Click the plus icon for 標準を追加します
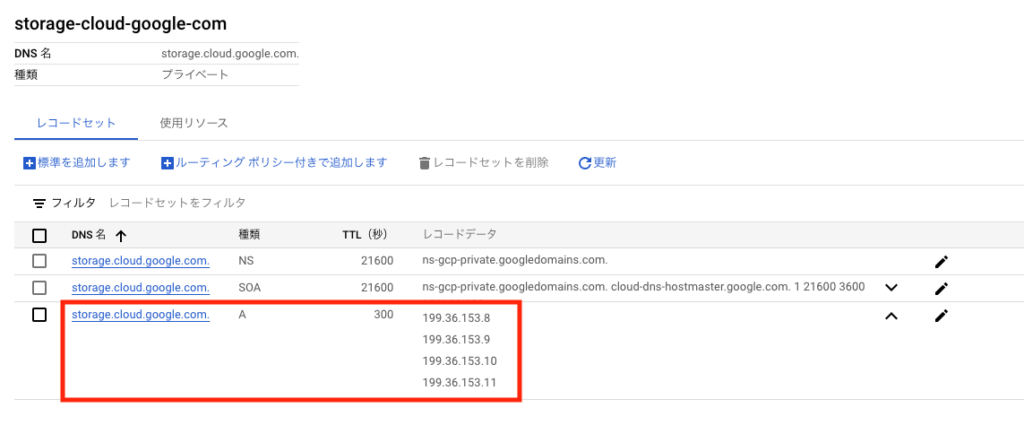1024x425 pixels. tap(29, 163)
